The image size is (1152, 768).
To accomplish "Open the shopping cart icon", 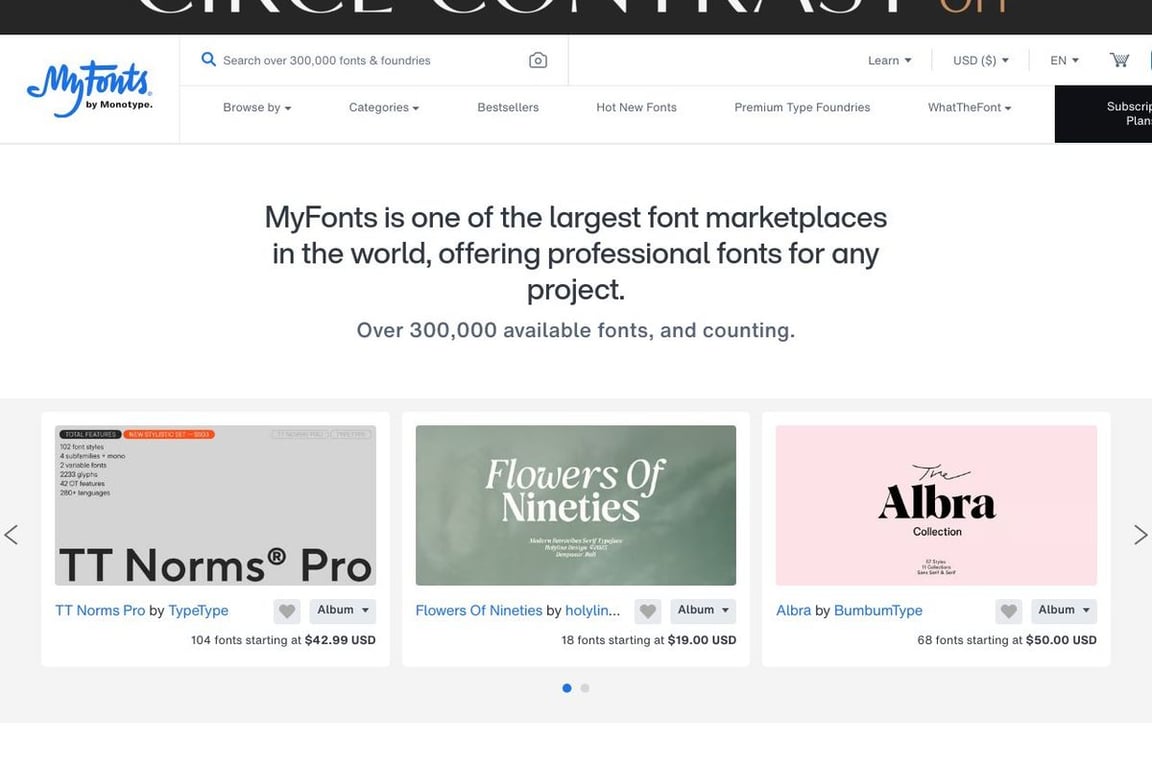I will (1119, 60).
